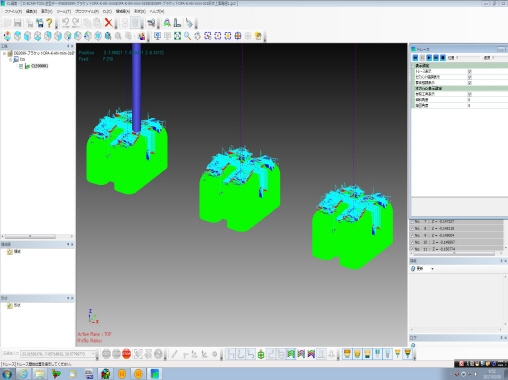508x380 pixels.
Task: Click the diagonal line draw icon in bottom toolbar
Action: 174,354
